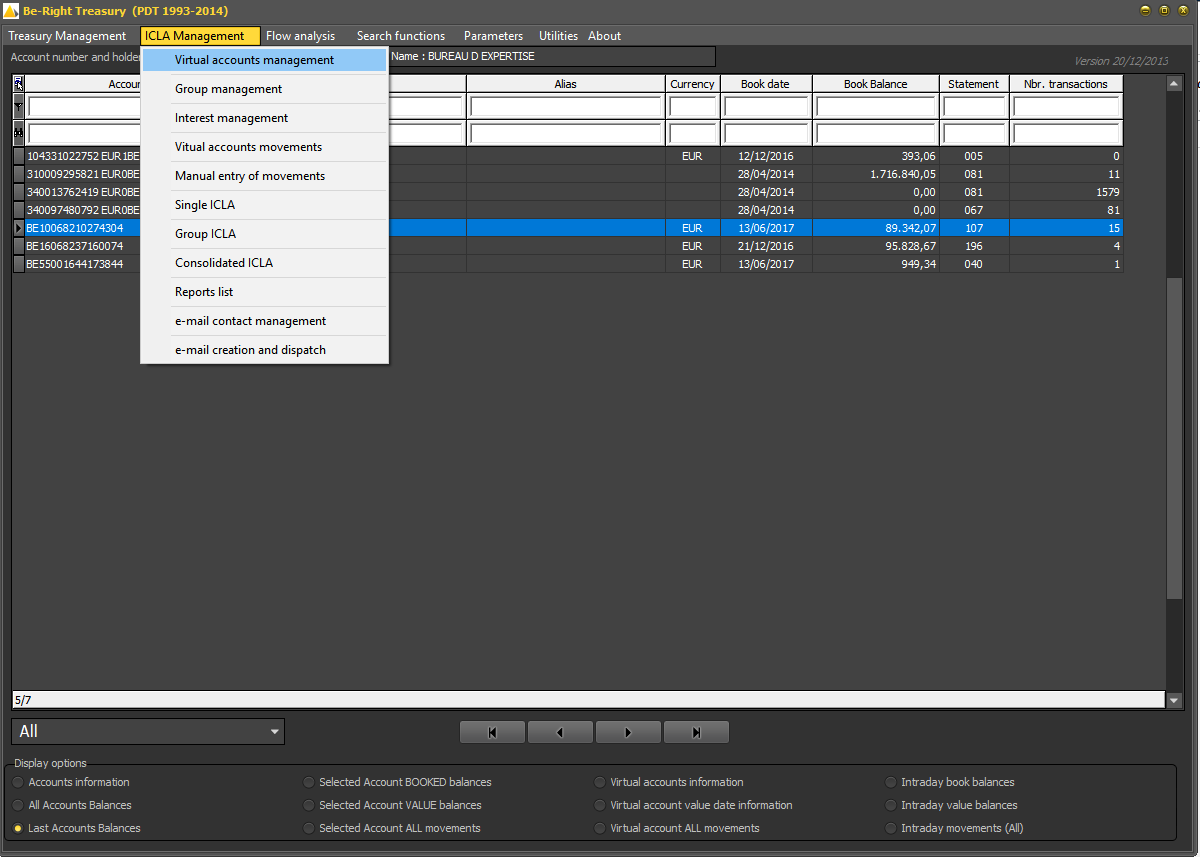The width and height of the screenshot is (1200, 857).
Task: Click the Book Balance filter input field
Action: tap(876, 106)
